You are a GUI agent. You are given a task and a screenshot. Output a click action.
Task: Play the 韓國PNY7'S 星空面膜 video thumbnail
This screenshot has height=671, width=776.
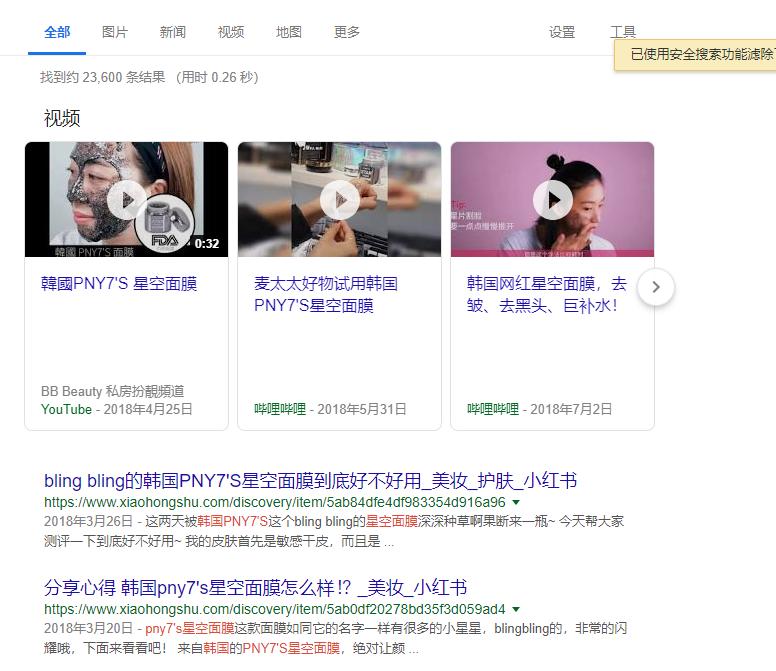126,199
